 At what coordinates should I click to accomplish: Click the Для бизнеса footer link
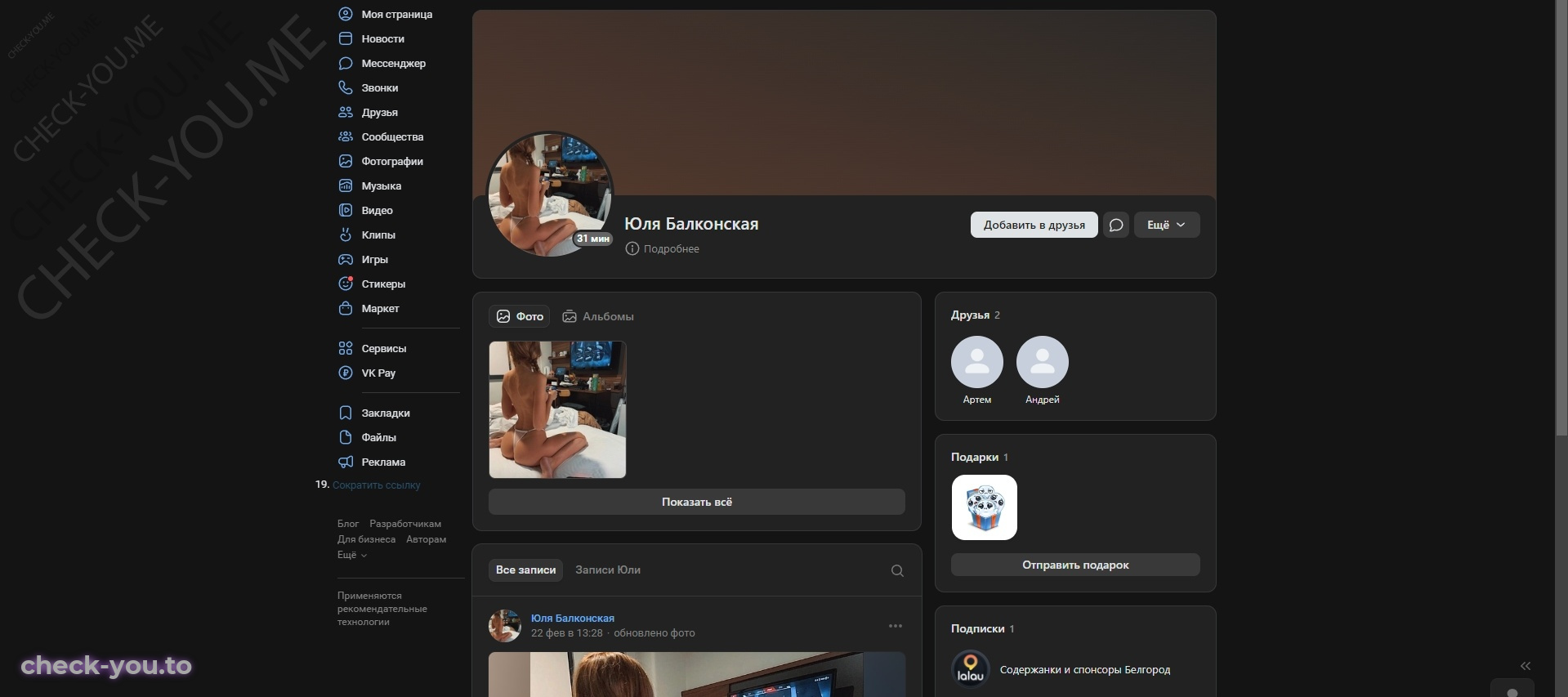[366, 539]
